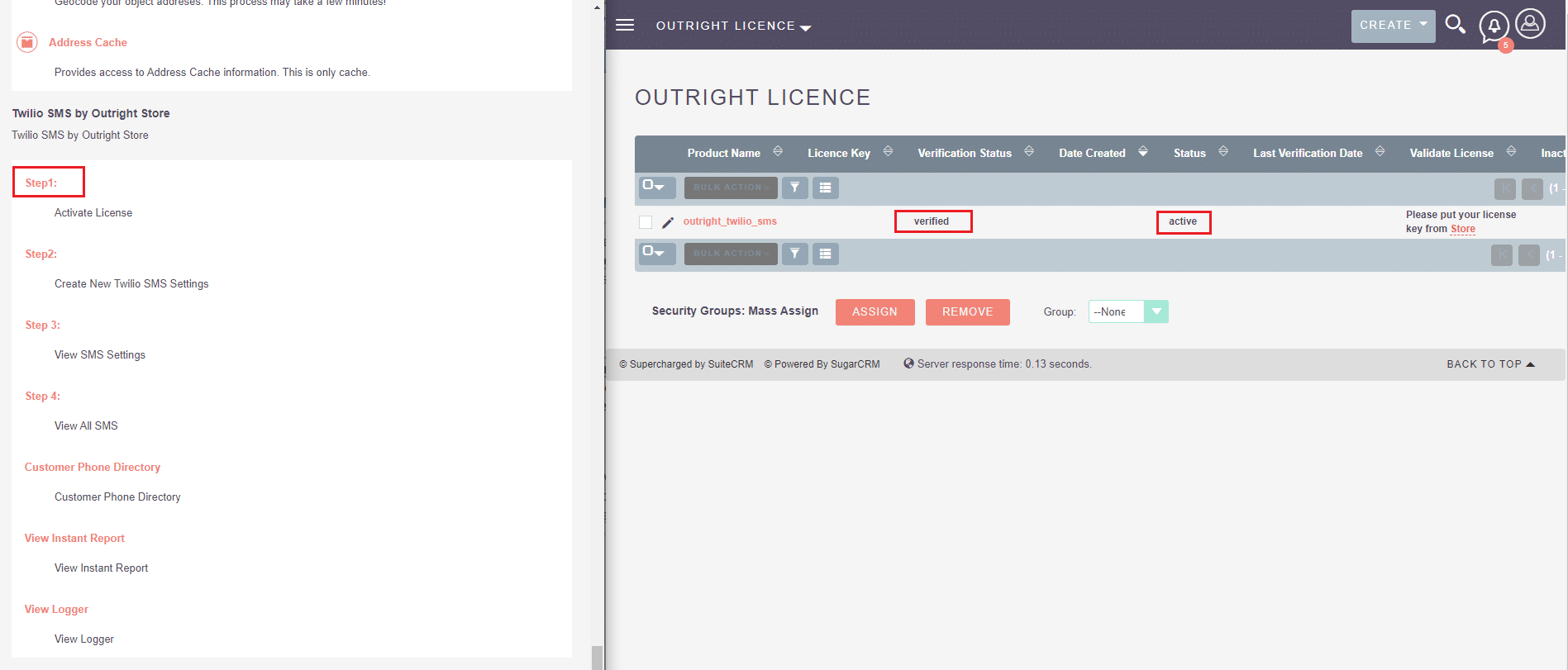Click BACK TO TOP
Image resolution: width=1568 pixels, height=670 pixels.
1490,364
